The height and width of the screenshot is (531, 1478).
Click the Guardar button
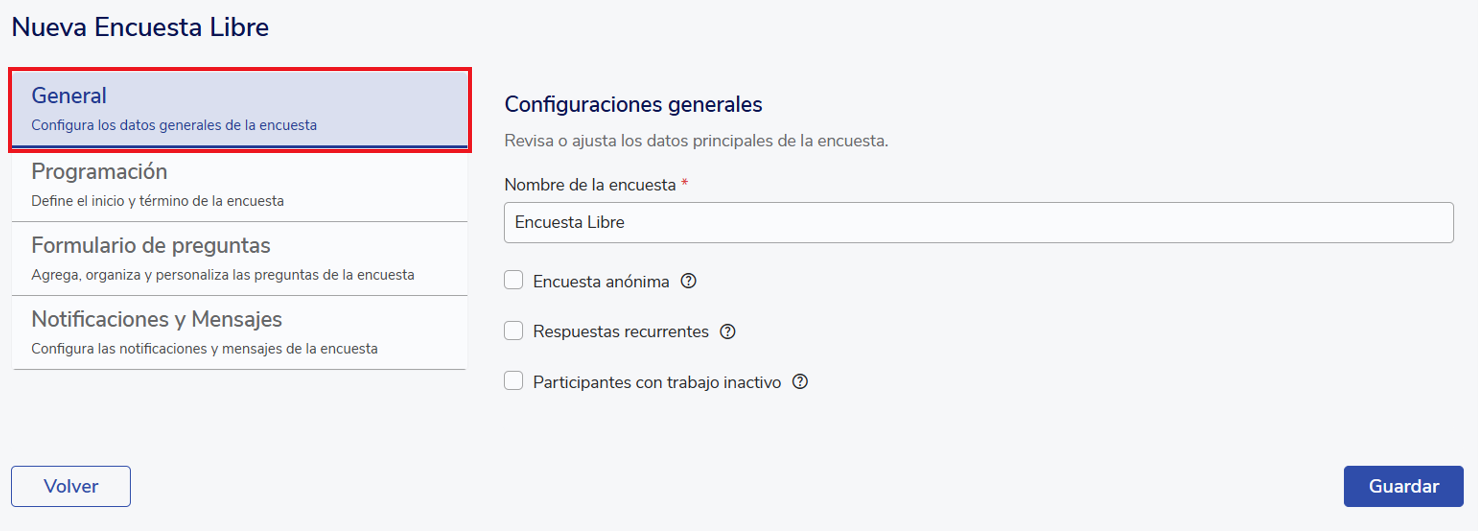pyautogui.click(x=1403, y=486)
